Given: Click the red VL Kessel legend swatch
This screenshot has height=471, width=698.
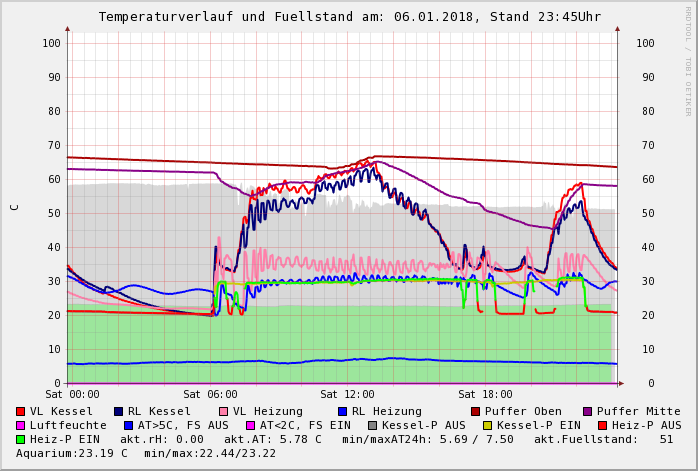Looking at the screenshot, I should [x=20, y=411].
